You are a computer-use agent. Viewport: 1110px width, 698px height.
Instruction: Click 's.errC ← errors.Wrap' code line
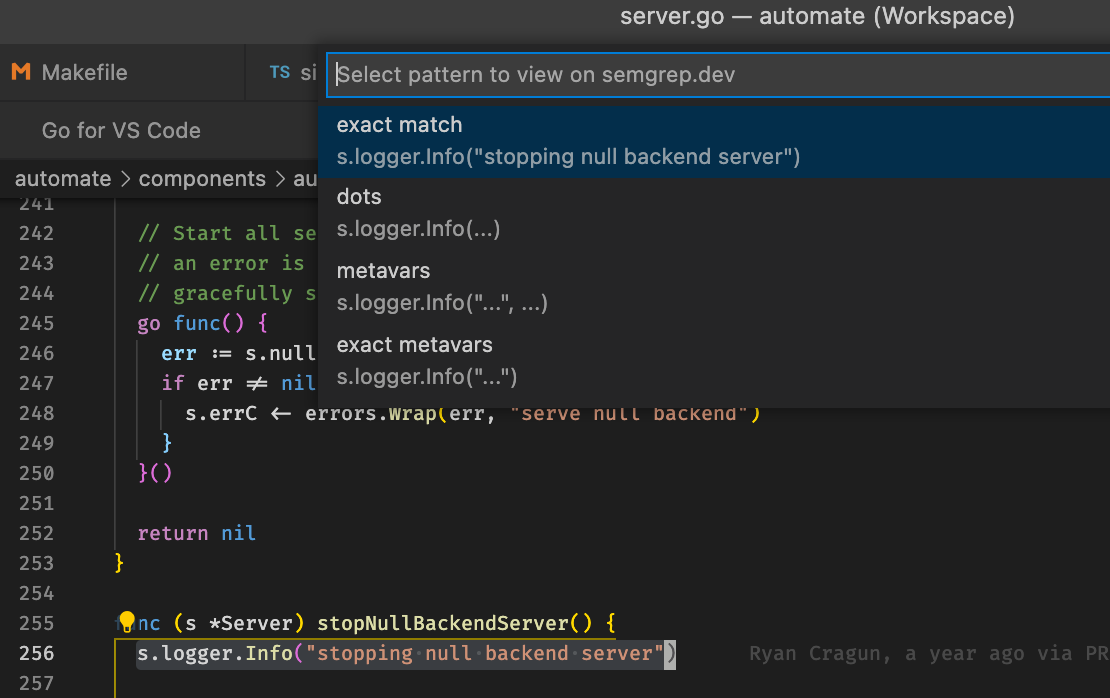pyautogui.click(x=472, y=413)
